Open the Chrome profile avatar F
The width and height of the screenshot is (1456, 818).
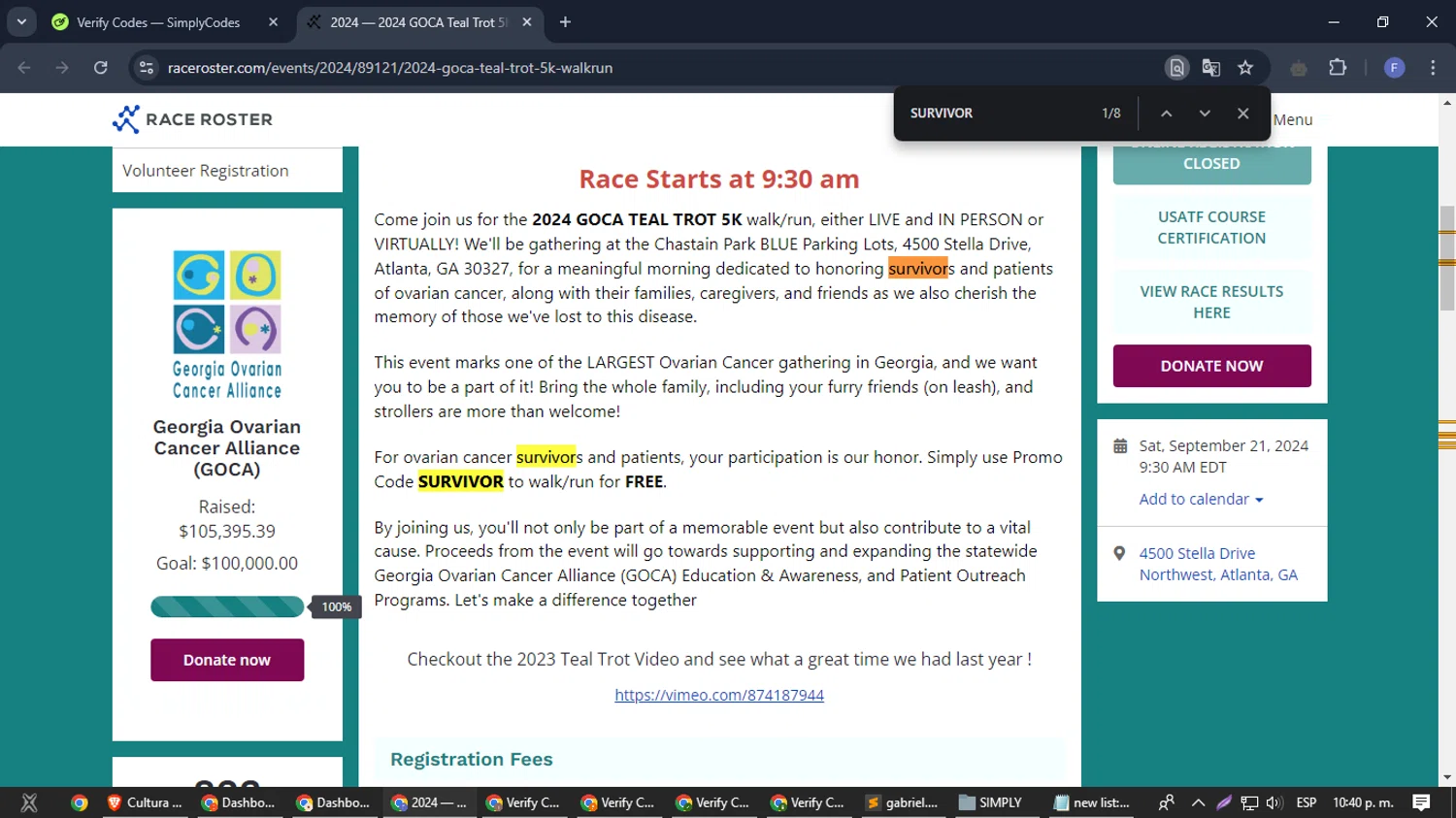pyautogui.click(x=1394, y=68)
